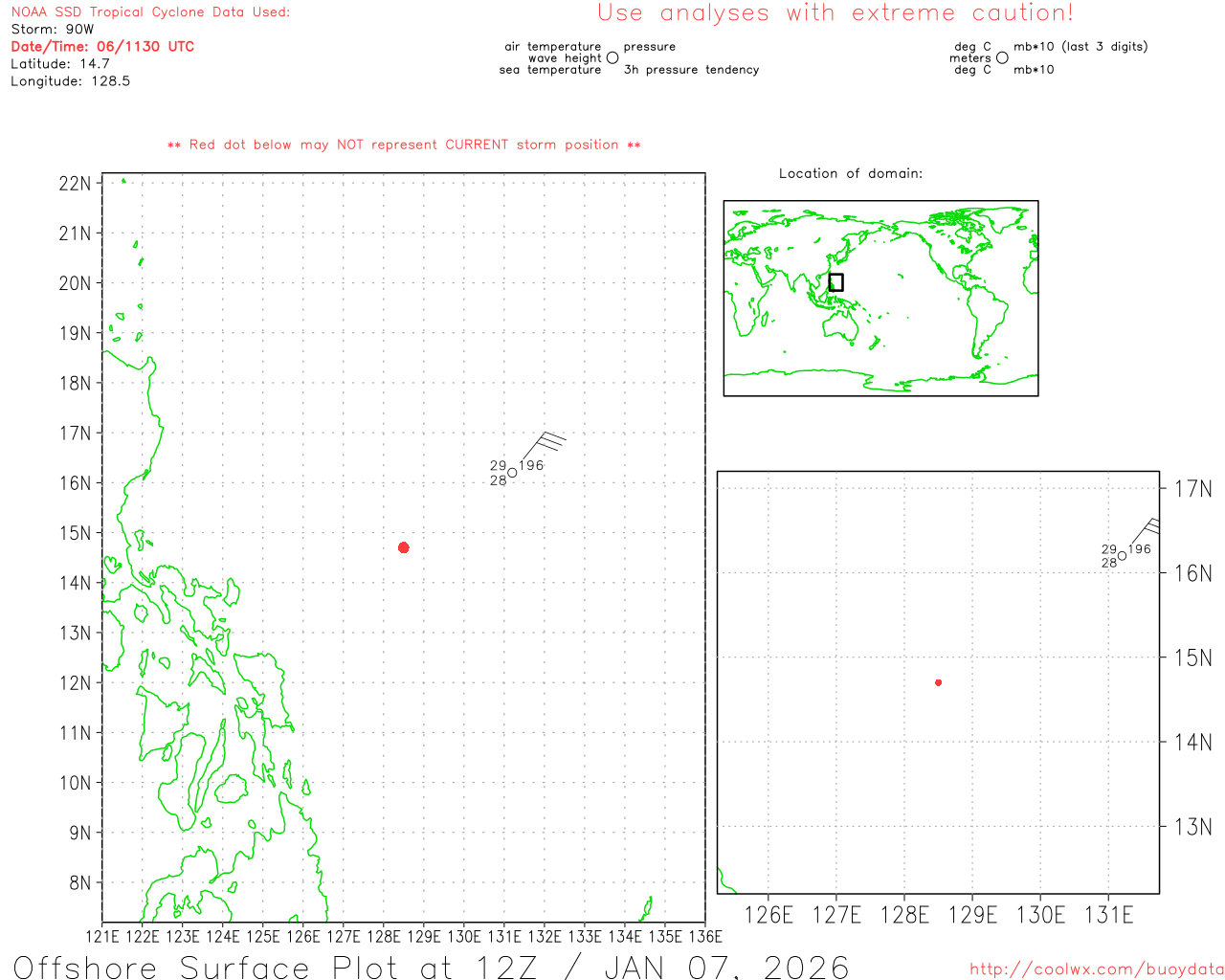The height and width of the screenshot is (980, 1225).
Task: Click the 22N latitude axis label
Action: 75,184
